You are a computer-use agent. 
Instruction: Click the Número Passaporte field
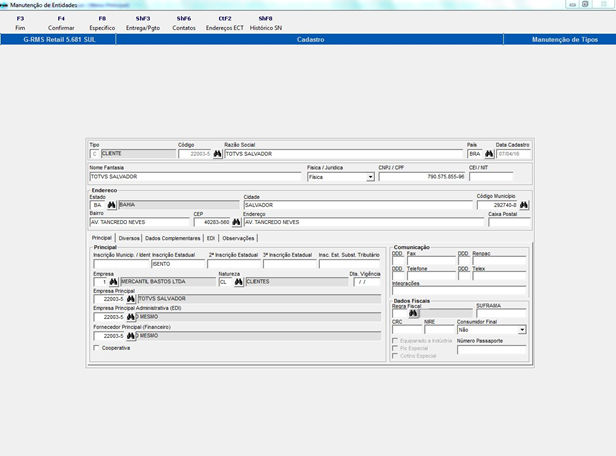point(491,349)
